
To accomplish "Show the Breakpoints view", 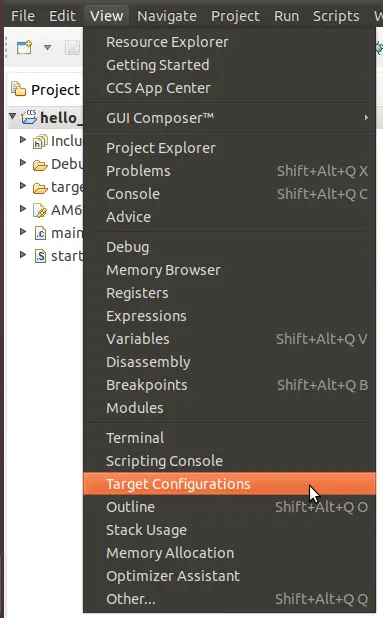I will 229,385.
